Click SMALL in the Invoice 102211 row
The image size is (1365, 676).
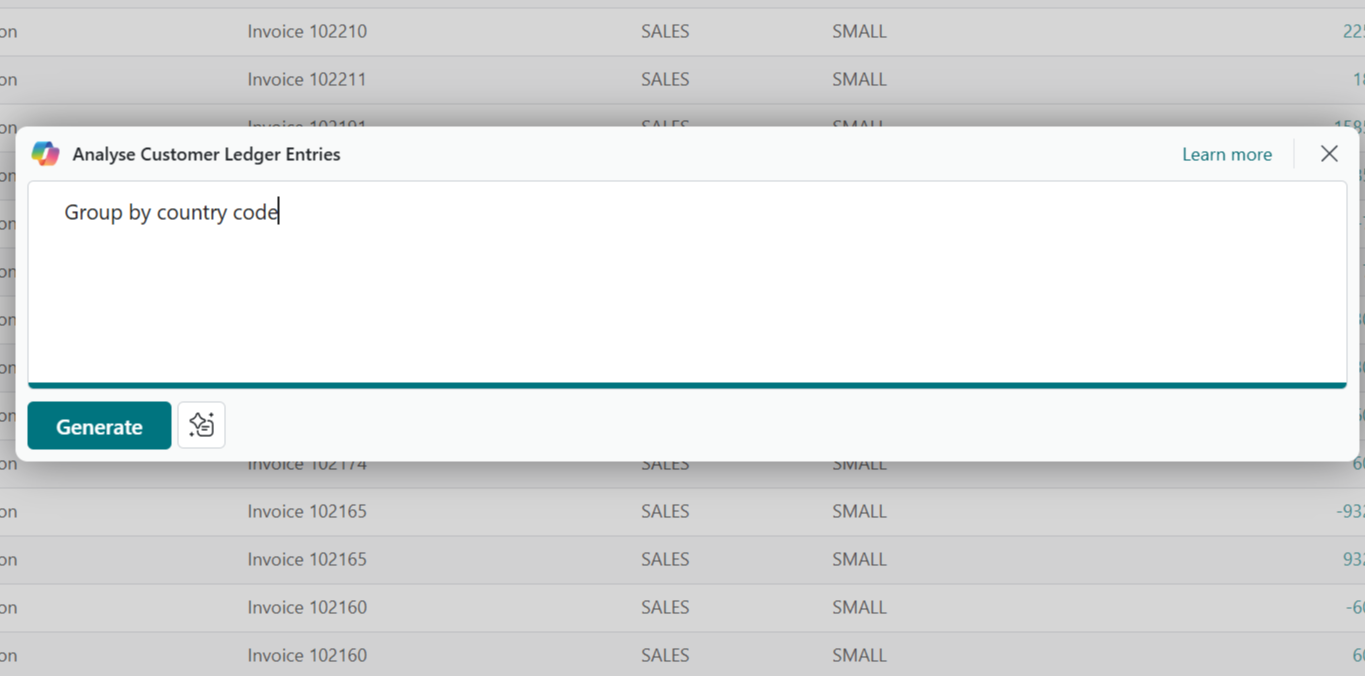point(859,80)
